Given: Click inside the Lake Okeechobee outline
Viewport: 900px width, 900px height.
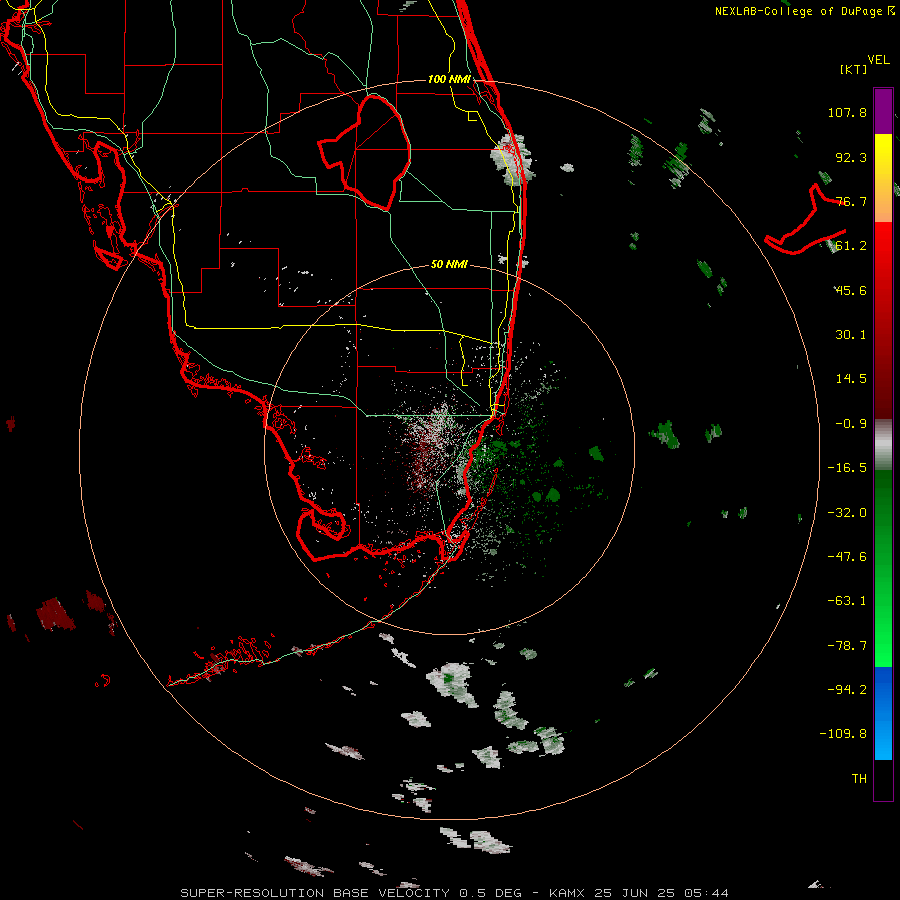Looking at the screenshot, I should tap(373, 152).
